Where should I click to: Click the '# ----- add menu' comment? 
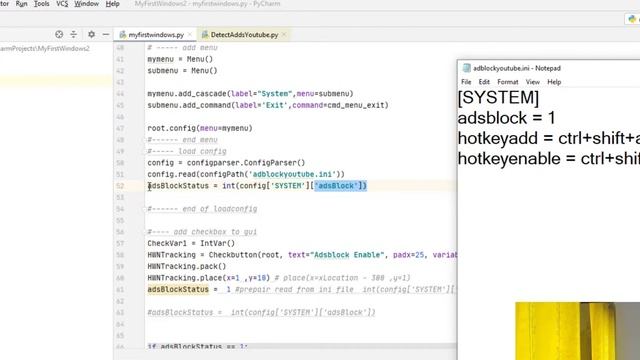[x=182, y=48]
